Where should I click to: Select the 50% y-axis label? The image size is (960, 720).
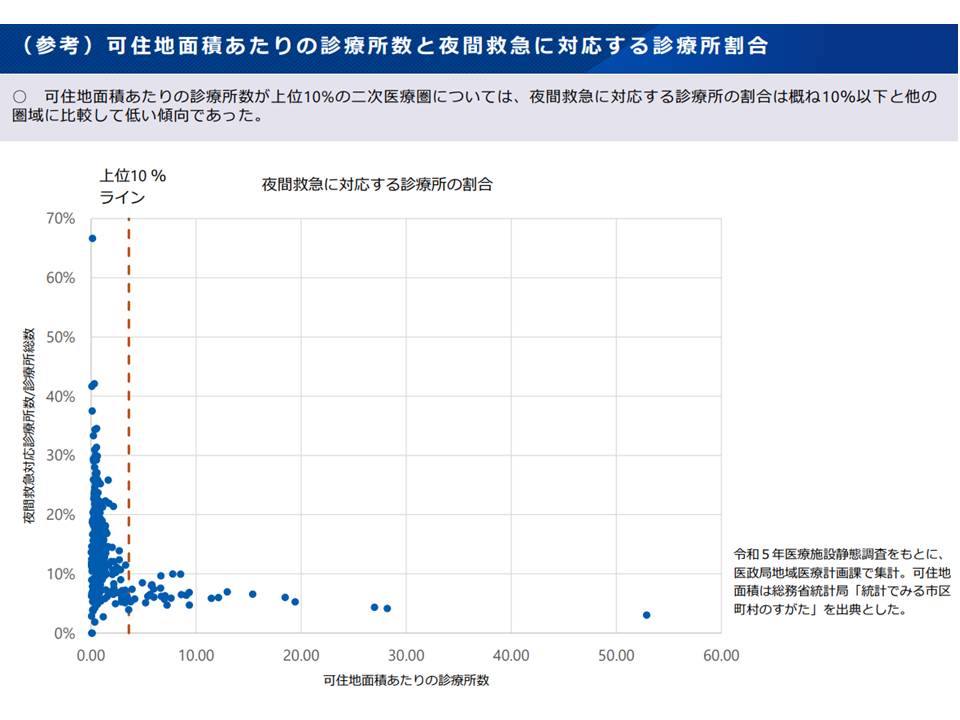61,337
